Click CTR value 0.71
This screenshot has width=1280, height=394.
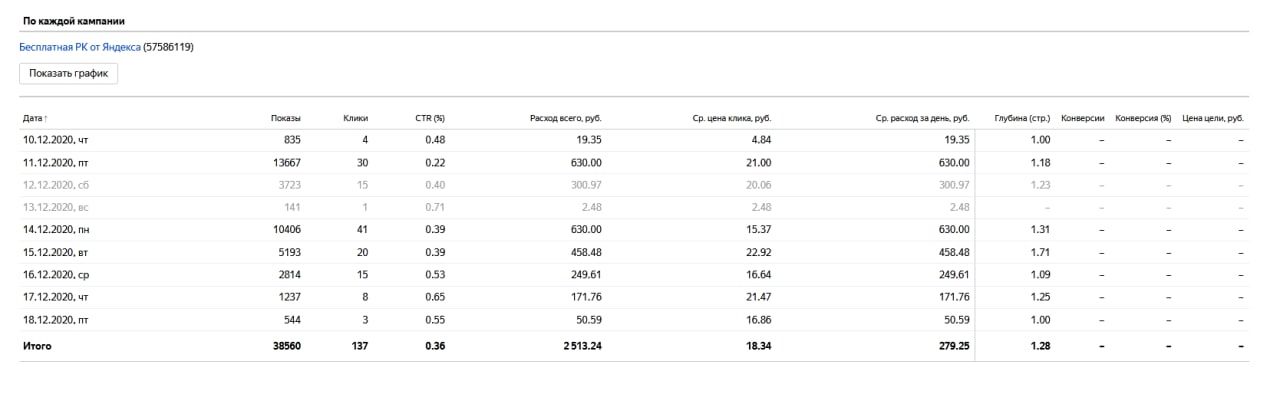(x=434, y=208)
